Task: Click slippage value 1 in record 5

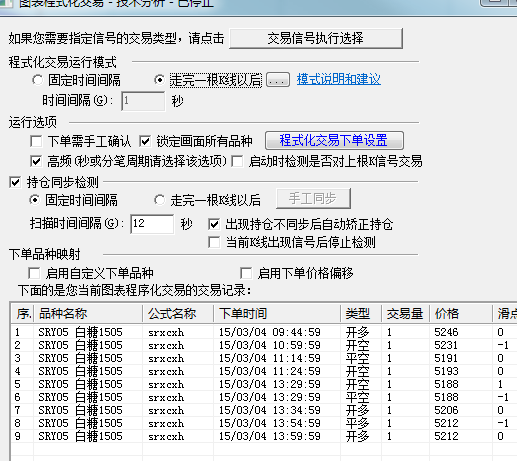Action: coord(500,384)
